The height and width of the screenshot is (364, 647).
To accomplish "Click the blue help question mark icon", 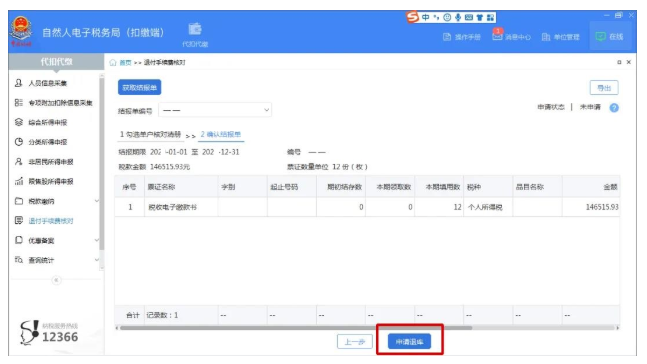I will tap(614, 108).
